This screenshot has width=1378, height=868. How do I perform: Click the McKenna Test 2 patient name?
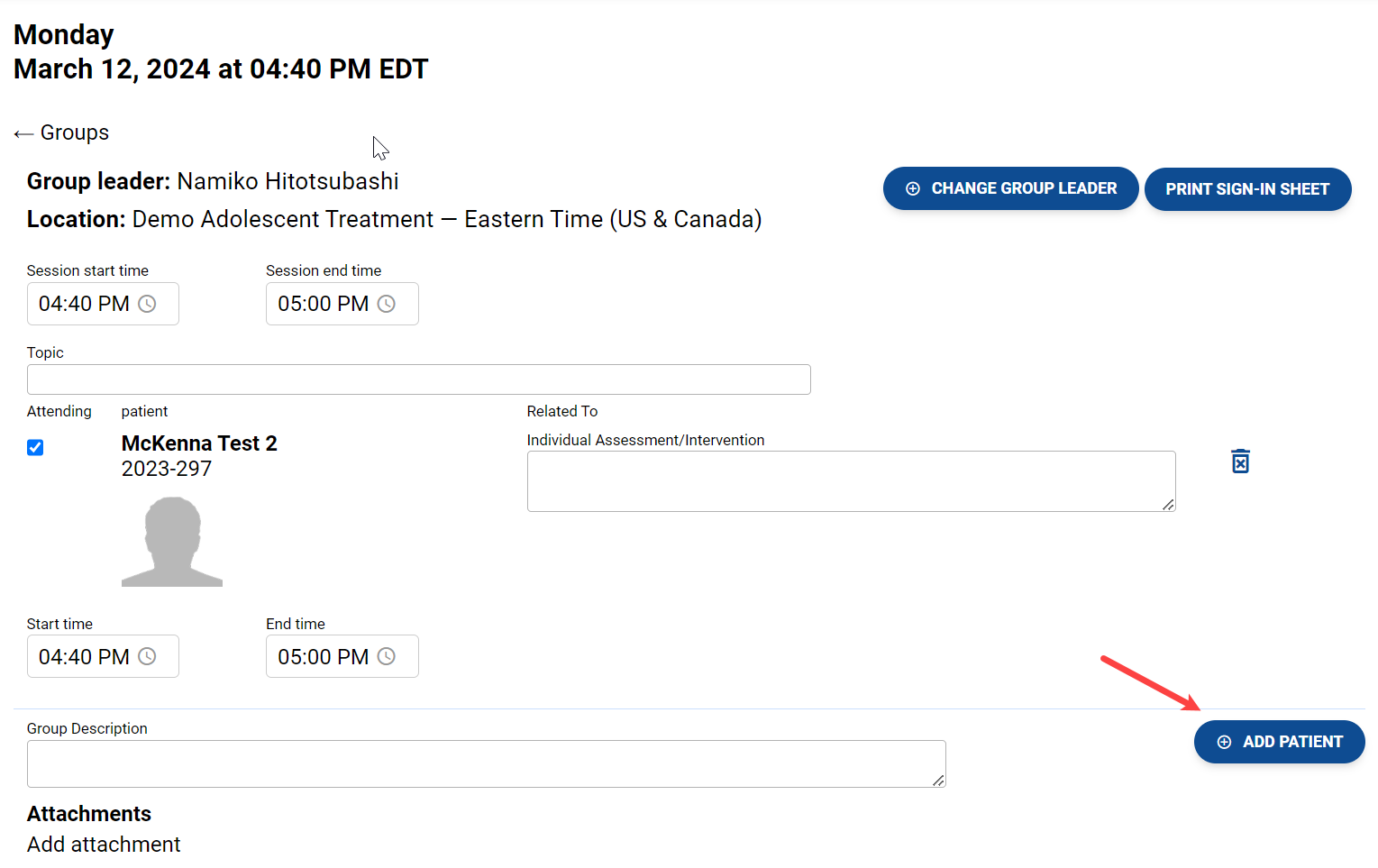(x=199, y=443)
